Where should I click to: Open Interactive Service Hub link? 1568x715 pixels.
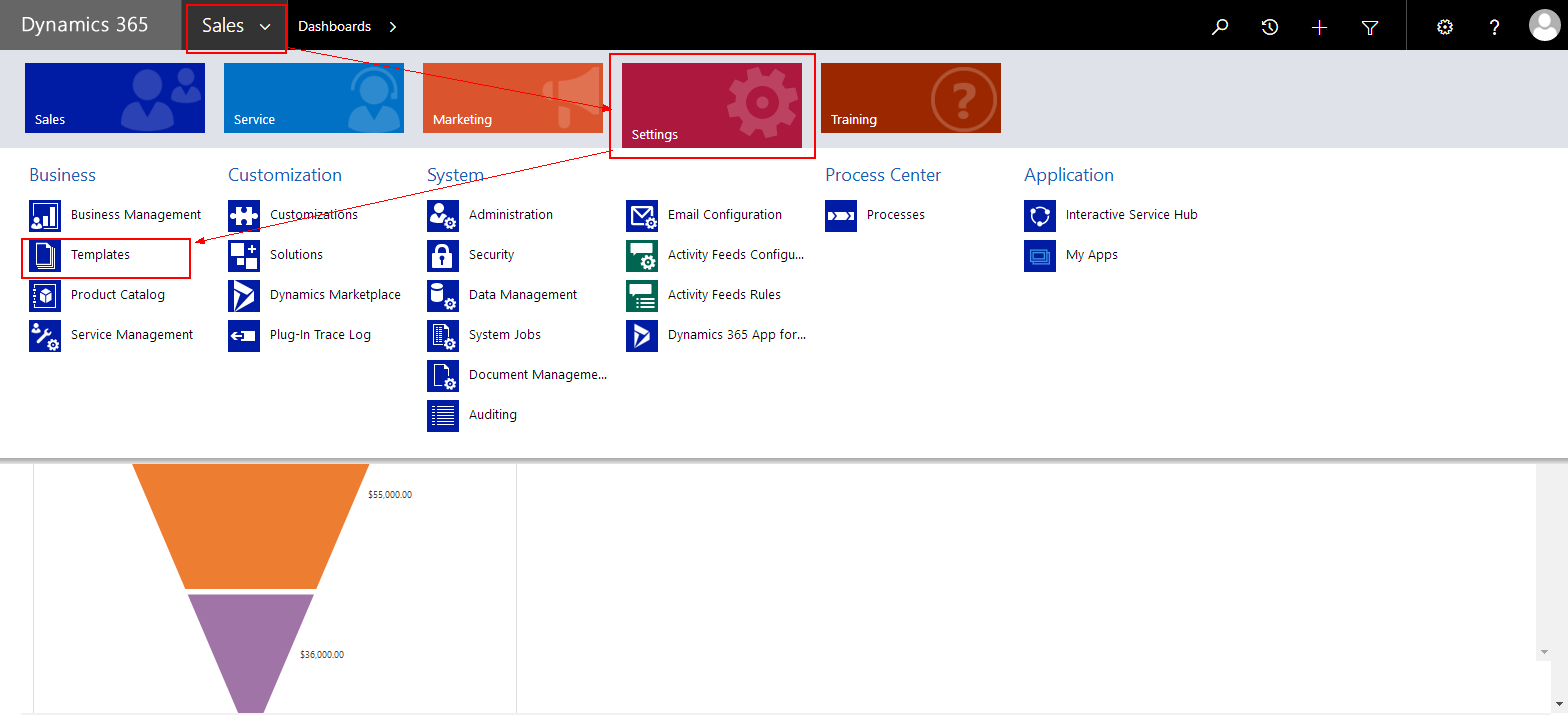(1131, 215)
